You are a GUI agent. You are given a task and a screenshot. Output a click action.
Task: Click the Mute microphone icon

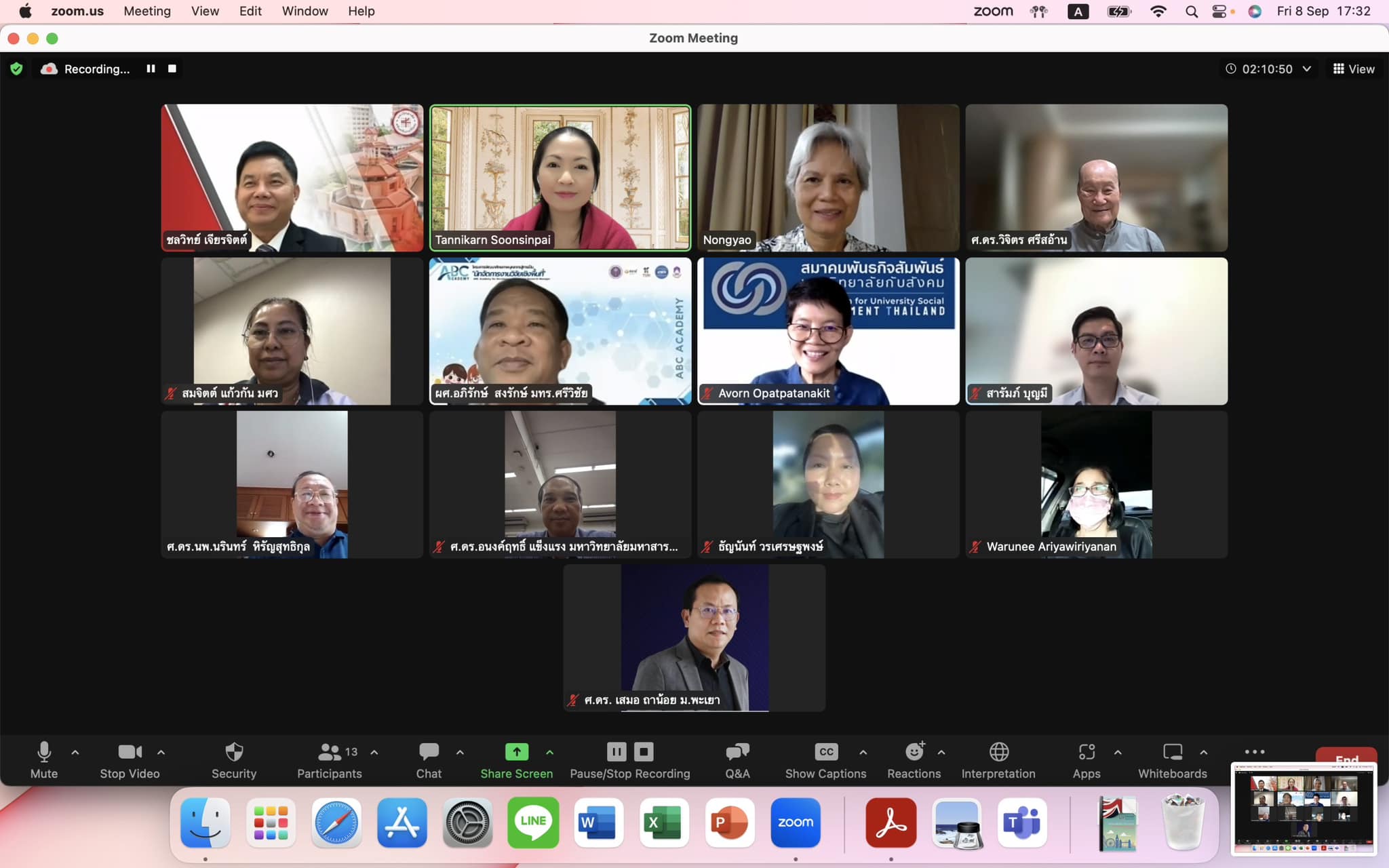click(44, 751)
